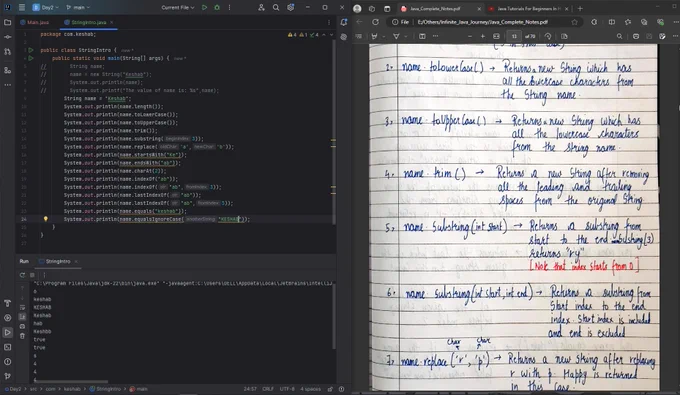Screen dimensions: 680x395
Task: Stop the process in the Run panel
Action: (32, 275)
